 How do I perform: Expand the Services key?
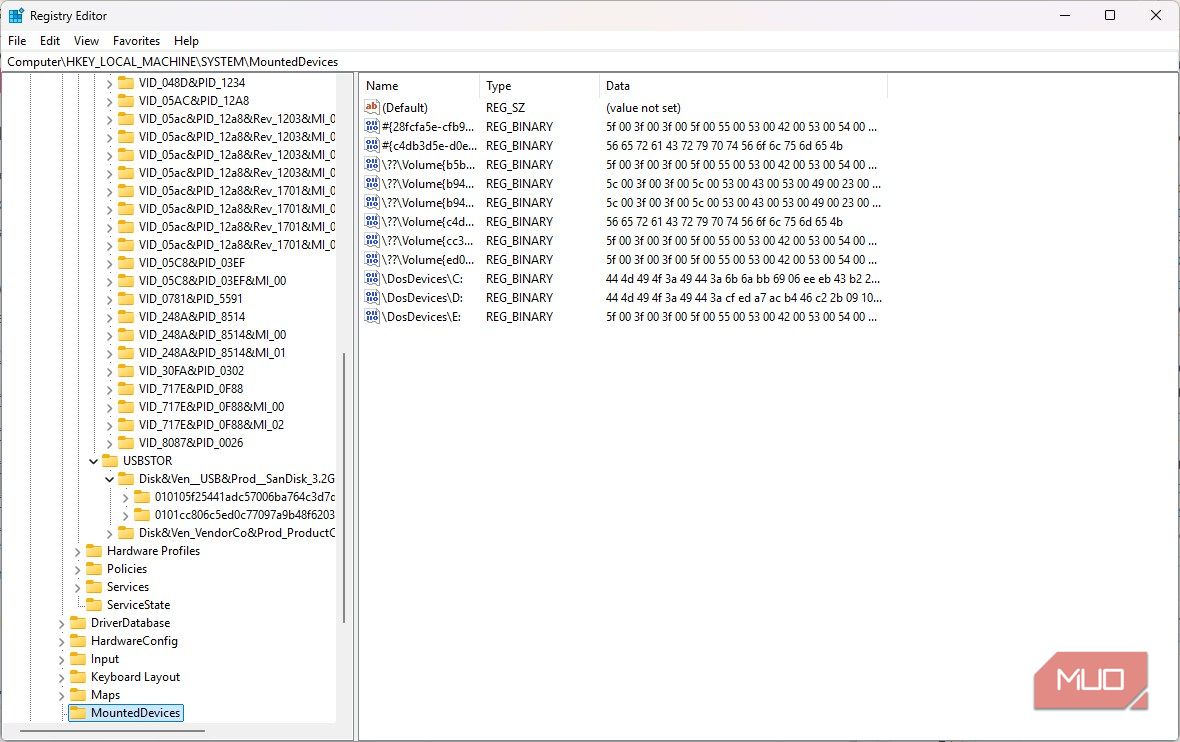[x=78, y=587]
